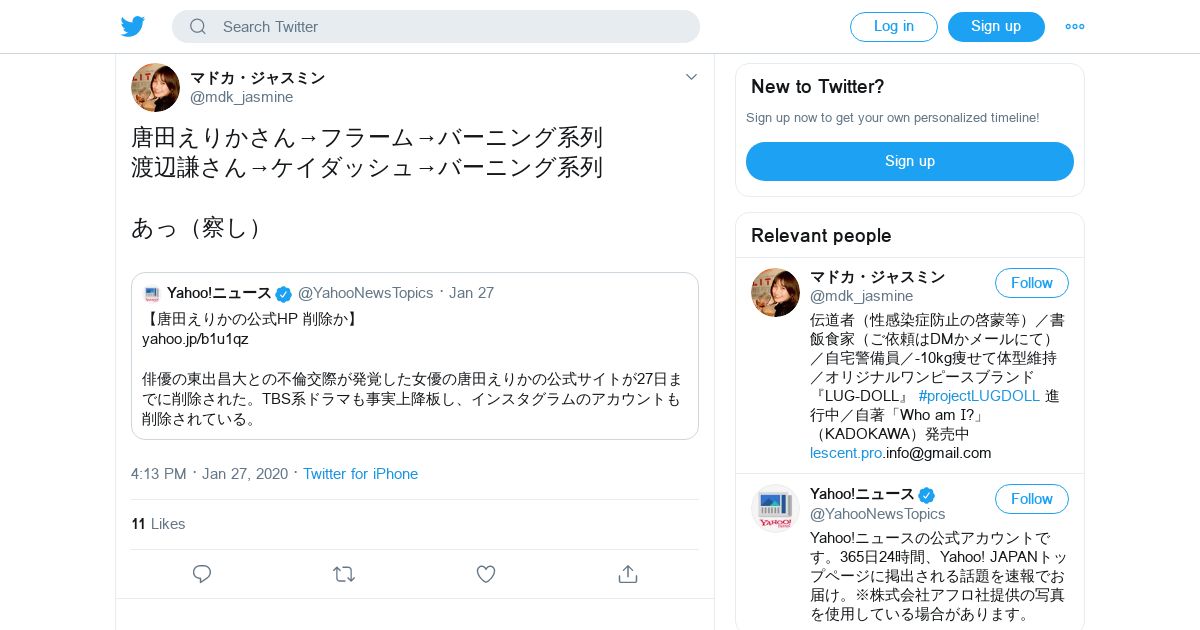Follow マドカ・ジャスミン in Relevant people
Screen dimensions: 1200x630
[x=1031, y=283]
